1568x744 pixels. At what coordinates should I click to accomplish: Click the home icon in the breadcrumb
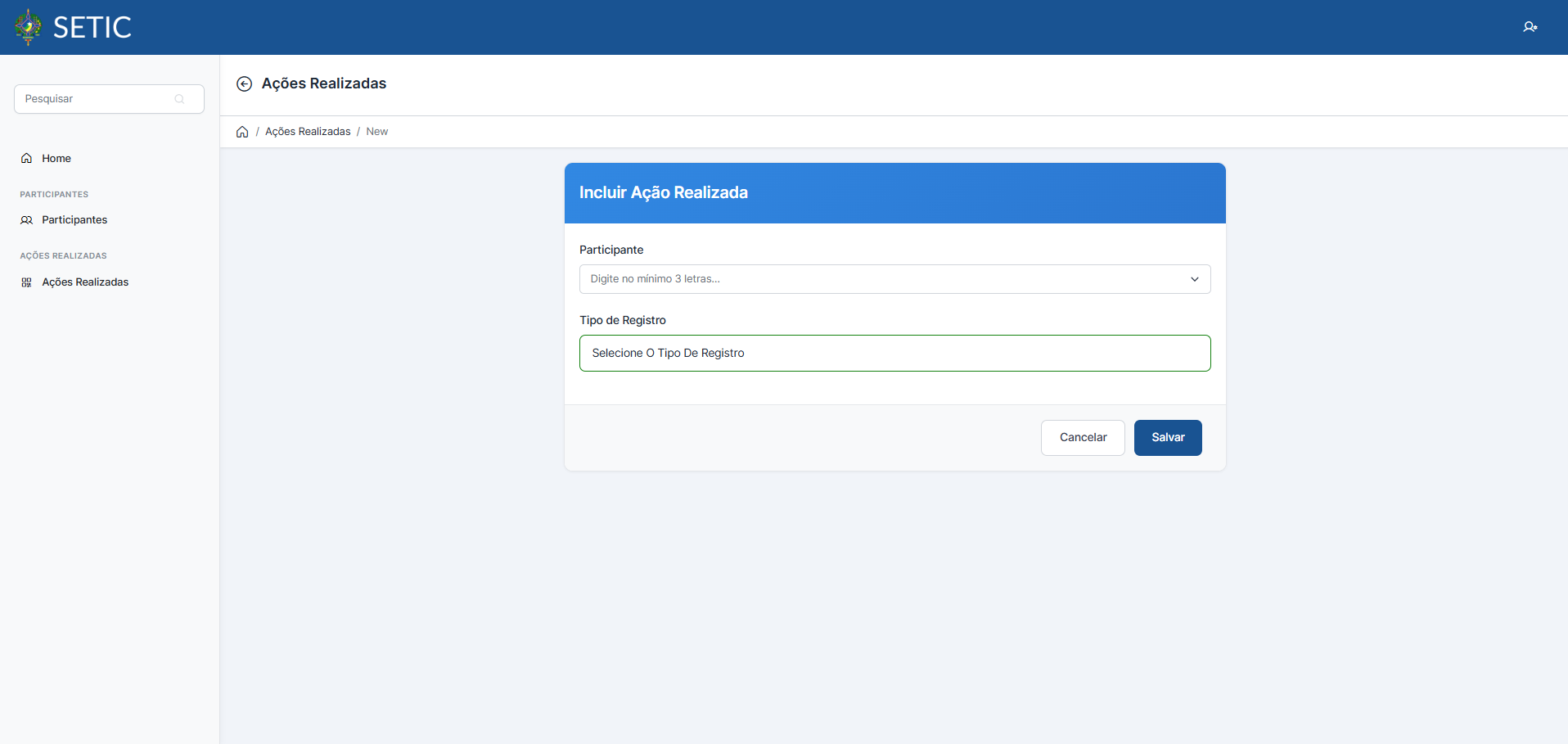pyautogui.click(x=242, y=132)
